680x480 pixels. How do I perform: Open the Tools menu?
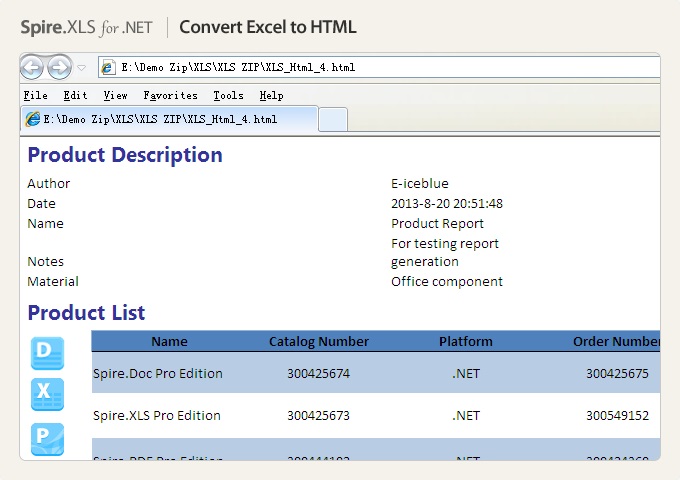pyautogui.click(x=228, y=95)
